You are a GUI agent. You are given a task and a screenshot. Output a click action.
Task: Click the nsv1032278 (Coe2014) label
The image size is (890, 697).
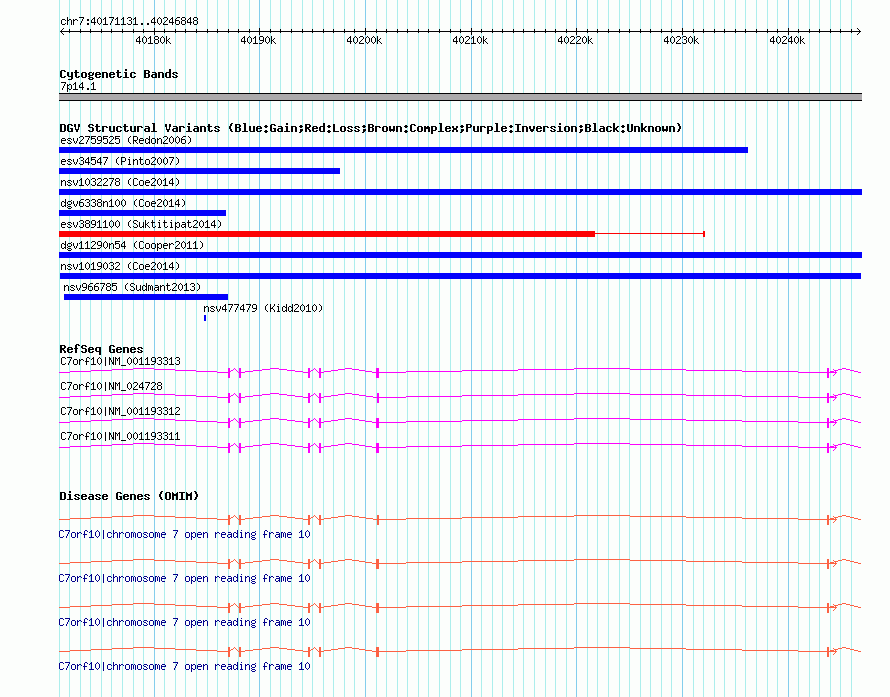click(120, 182)
